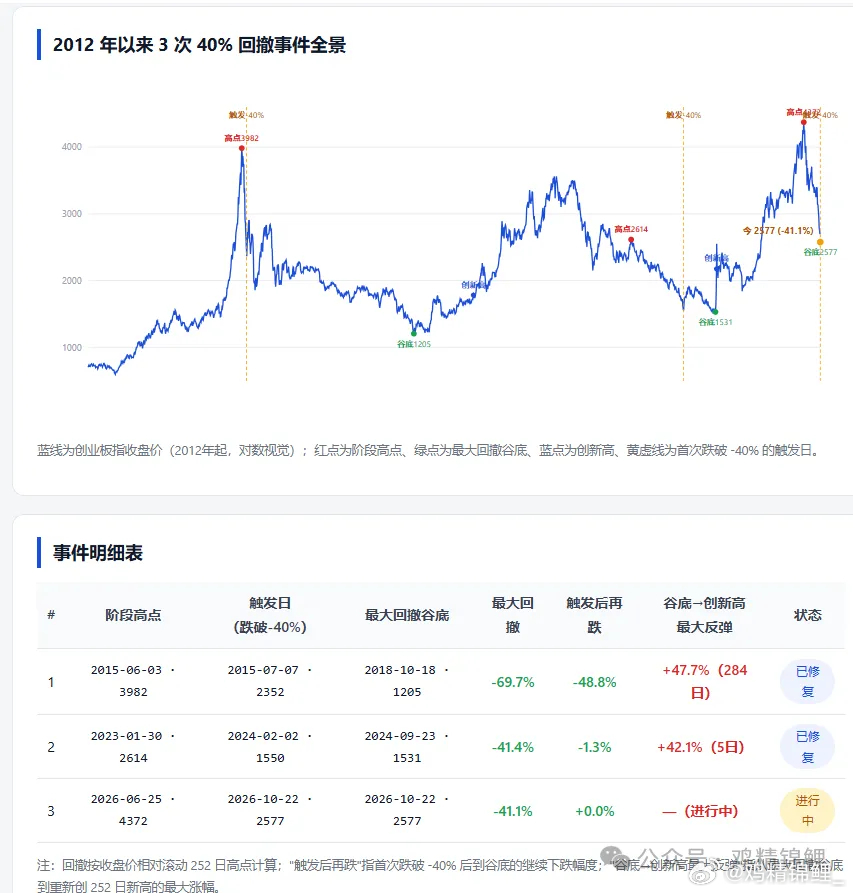Click the 阶段高点 column header
853x893 pixels.
pos(133,615)
